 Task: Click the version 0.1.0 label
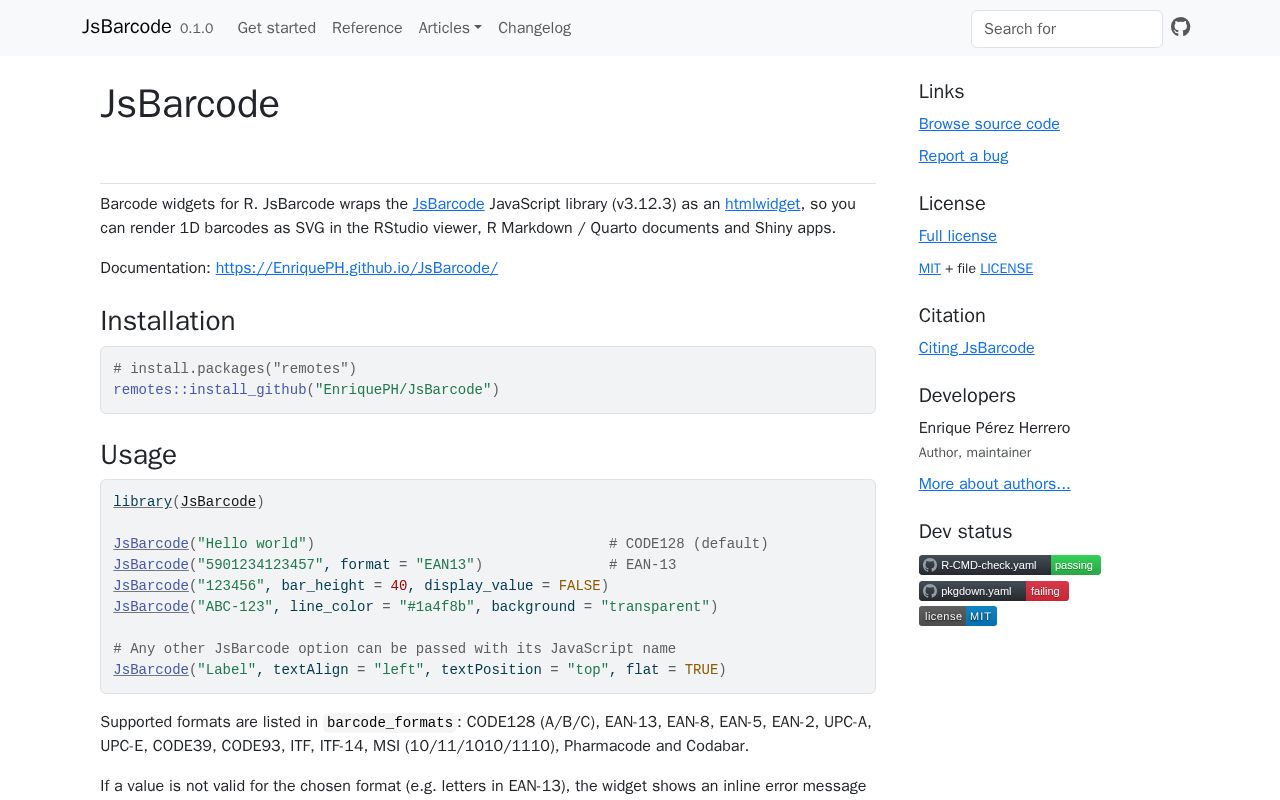click(x=197, y=29)
